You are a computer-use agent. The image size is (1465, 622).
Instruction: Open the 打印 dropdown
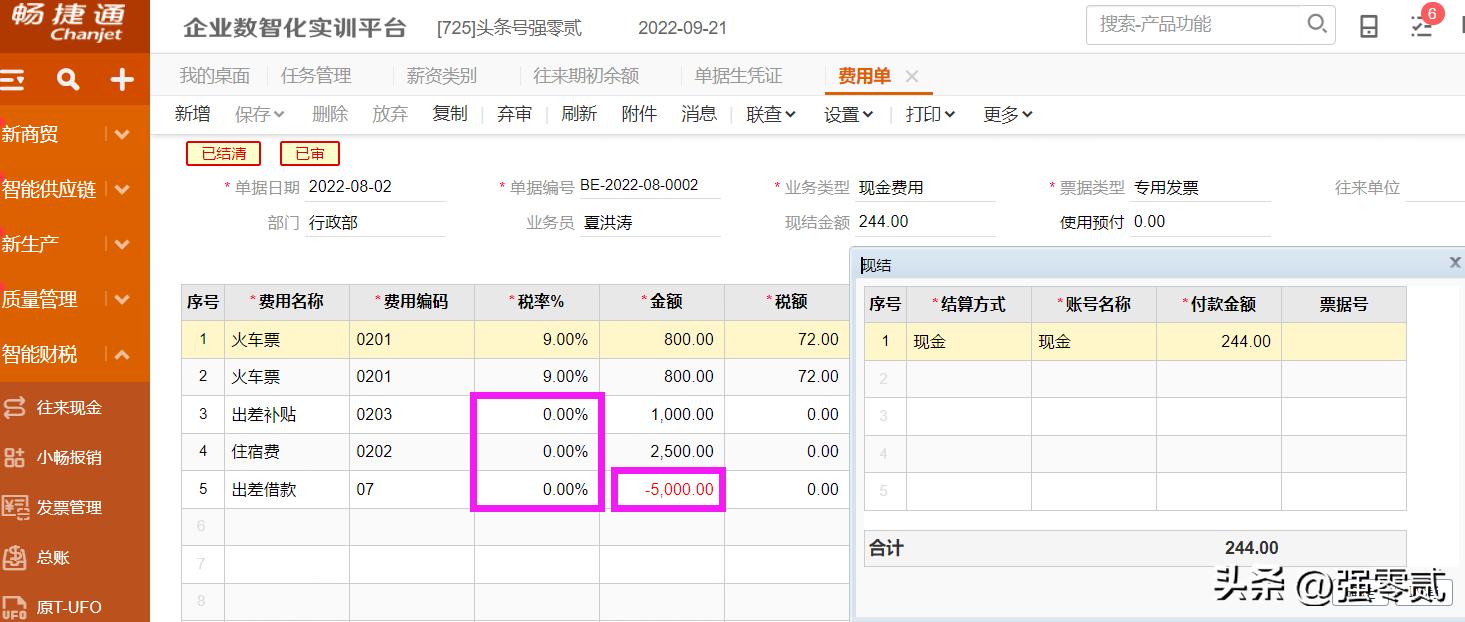[928, 114]
